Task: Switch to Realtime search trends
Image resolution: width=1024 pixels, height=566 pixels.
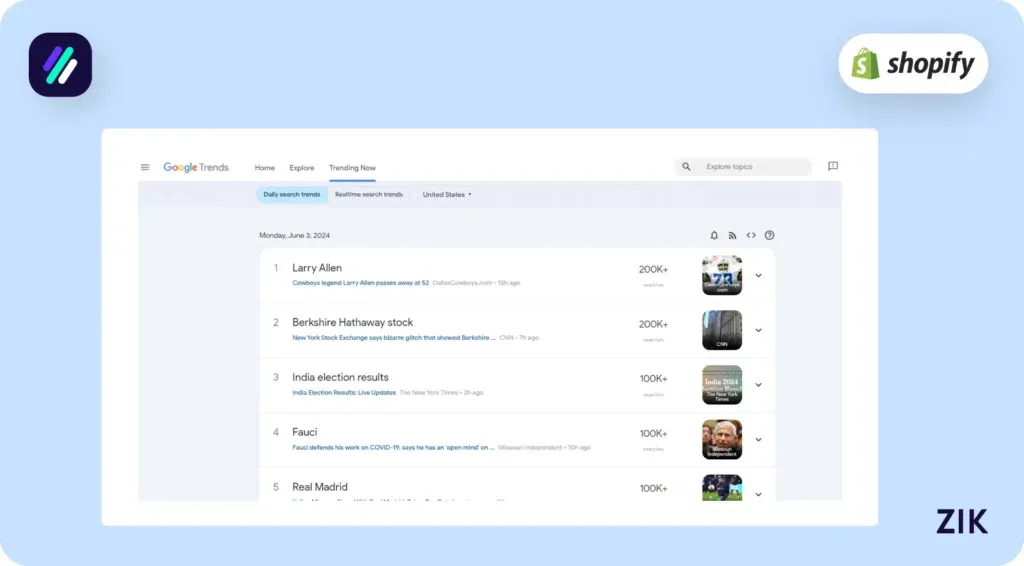Action: pyautogui.click(x=369, y=194)
